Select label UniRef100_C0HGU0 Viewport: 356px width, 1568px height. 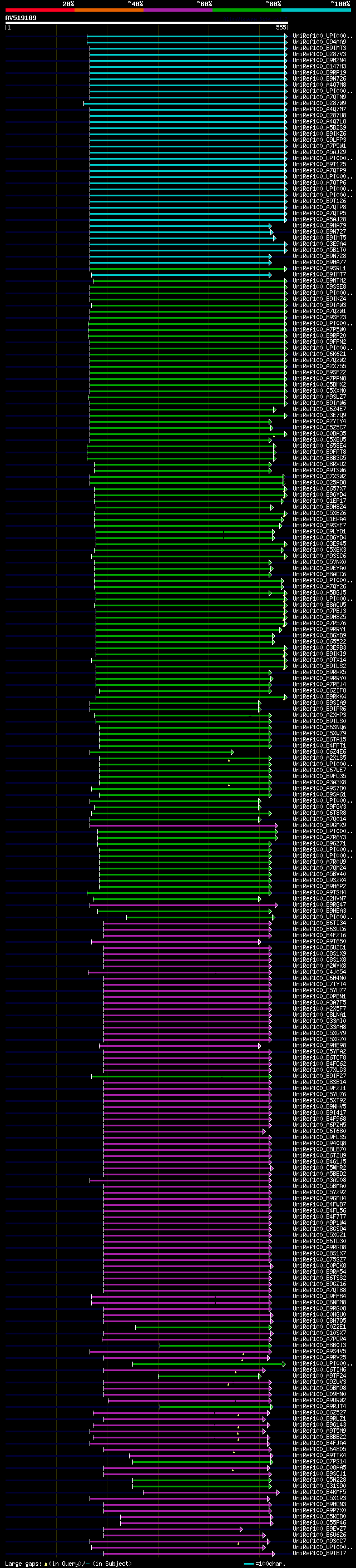(319, 1315)
